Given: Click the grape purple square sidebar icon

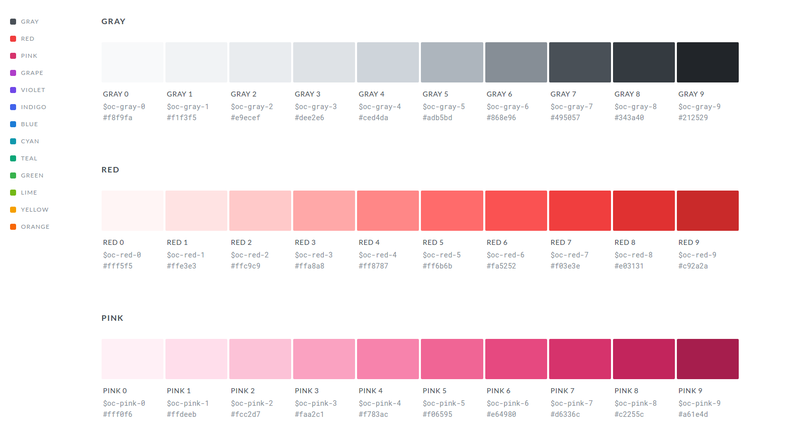Looking at the screenshot, I should point(13,73).
